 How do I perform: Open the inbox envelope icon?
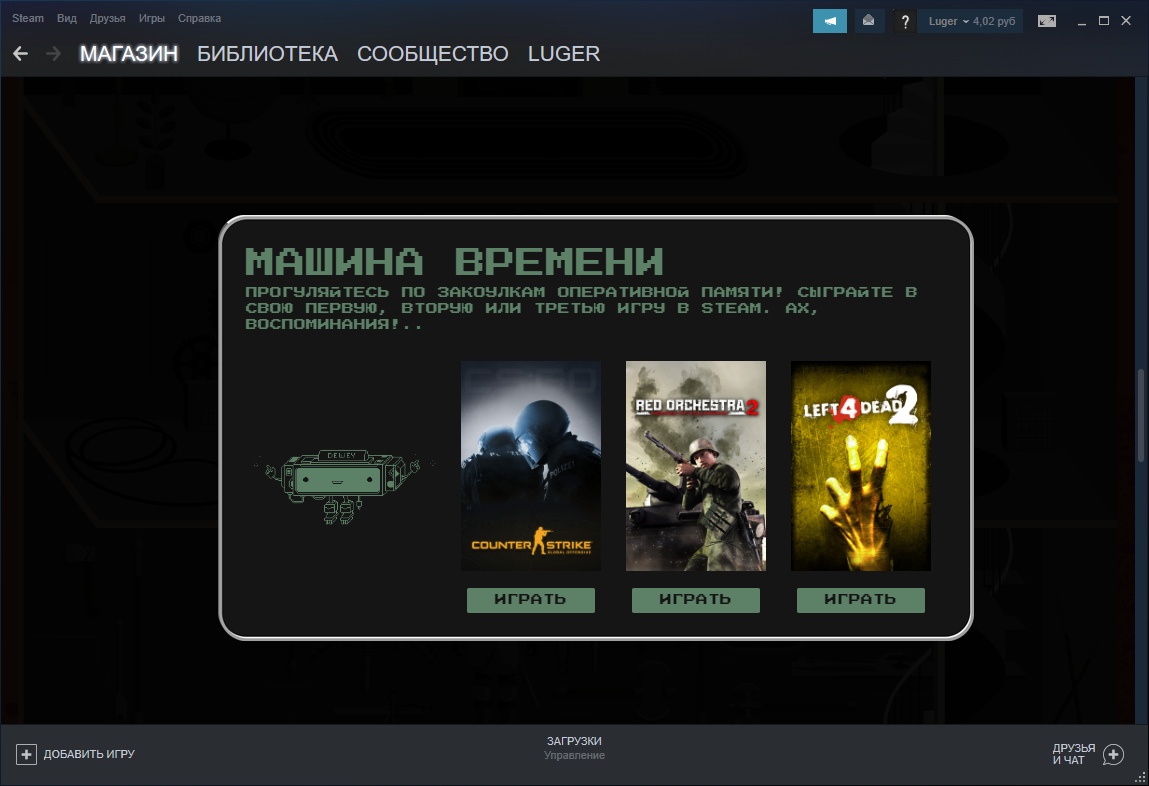(869, 21)
